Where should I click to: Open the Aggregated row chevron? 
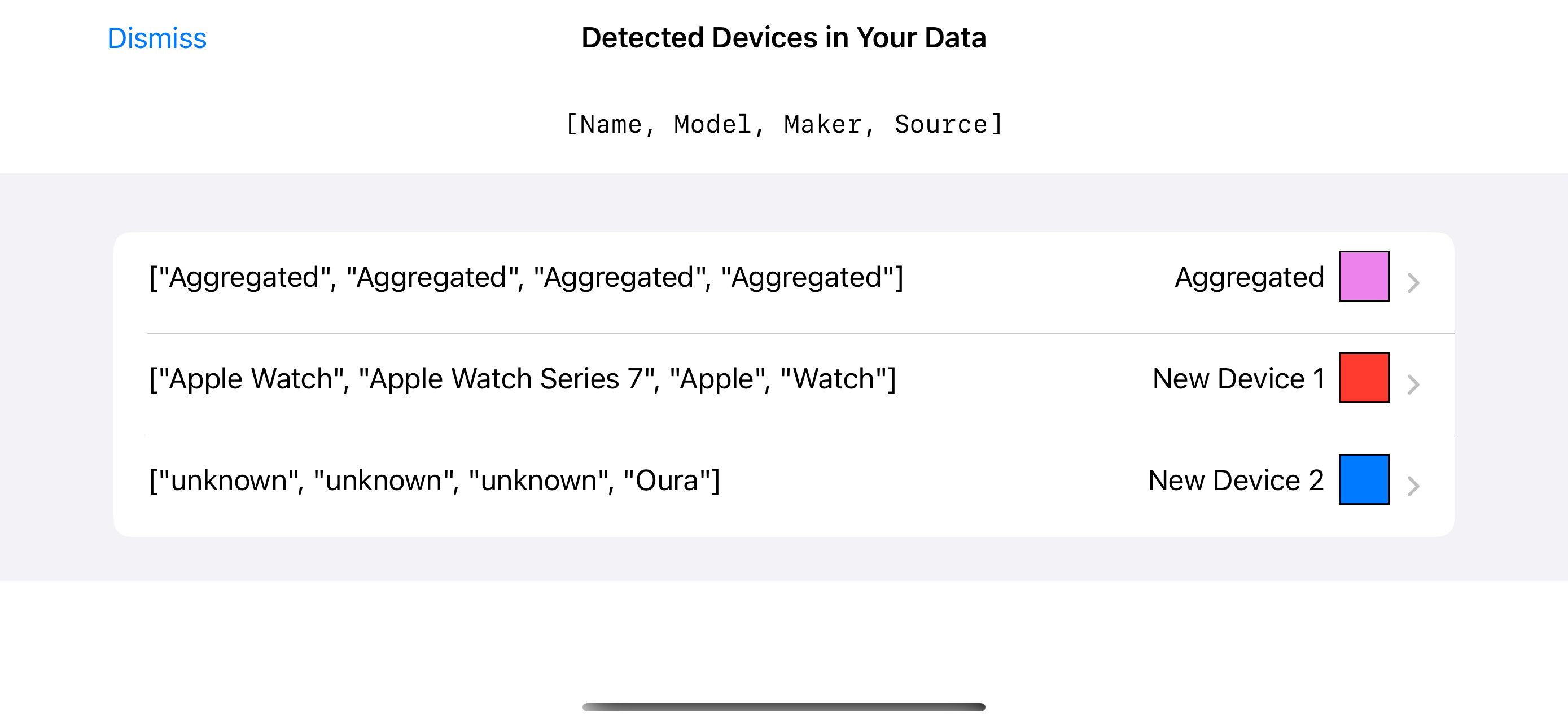[1413, 283]
